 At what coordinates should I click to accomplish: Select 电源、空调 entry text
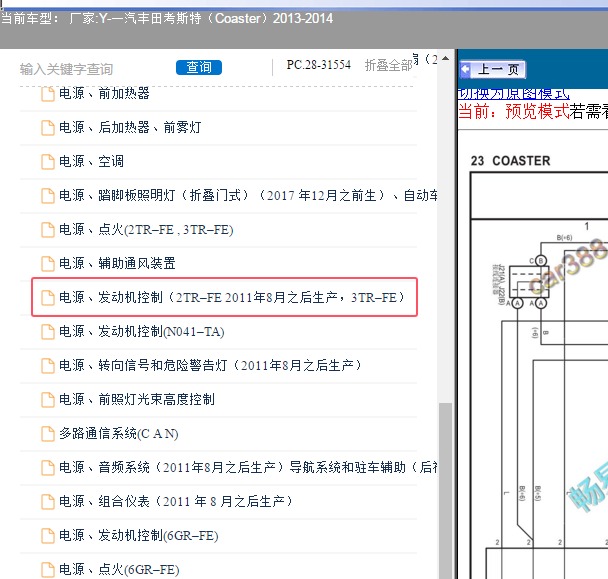[x=92, y=161]
